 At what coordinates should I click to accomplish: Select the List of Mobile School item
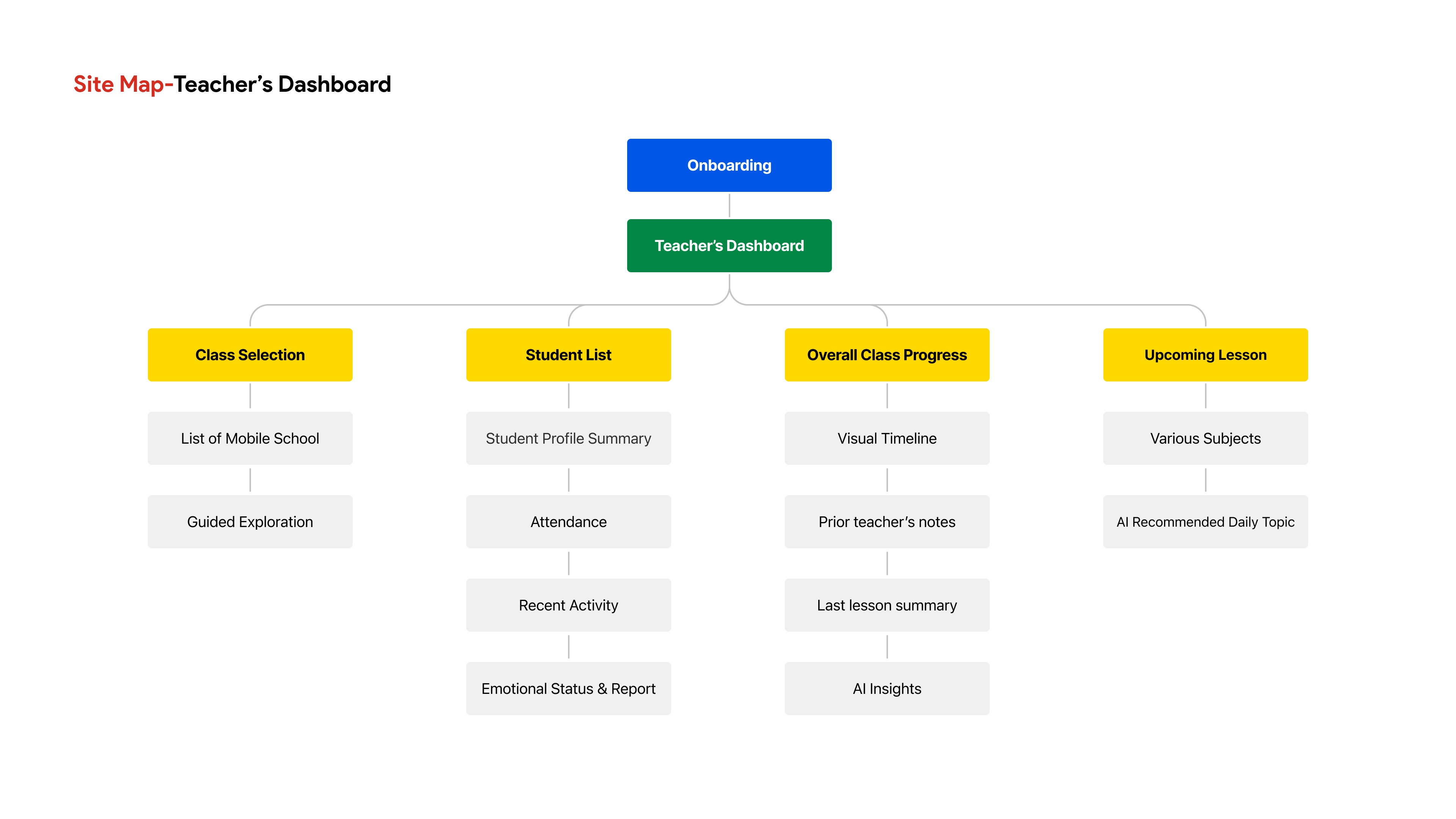(250, 438)
